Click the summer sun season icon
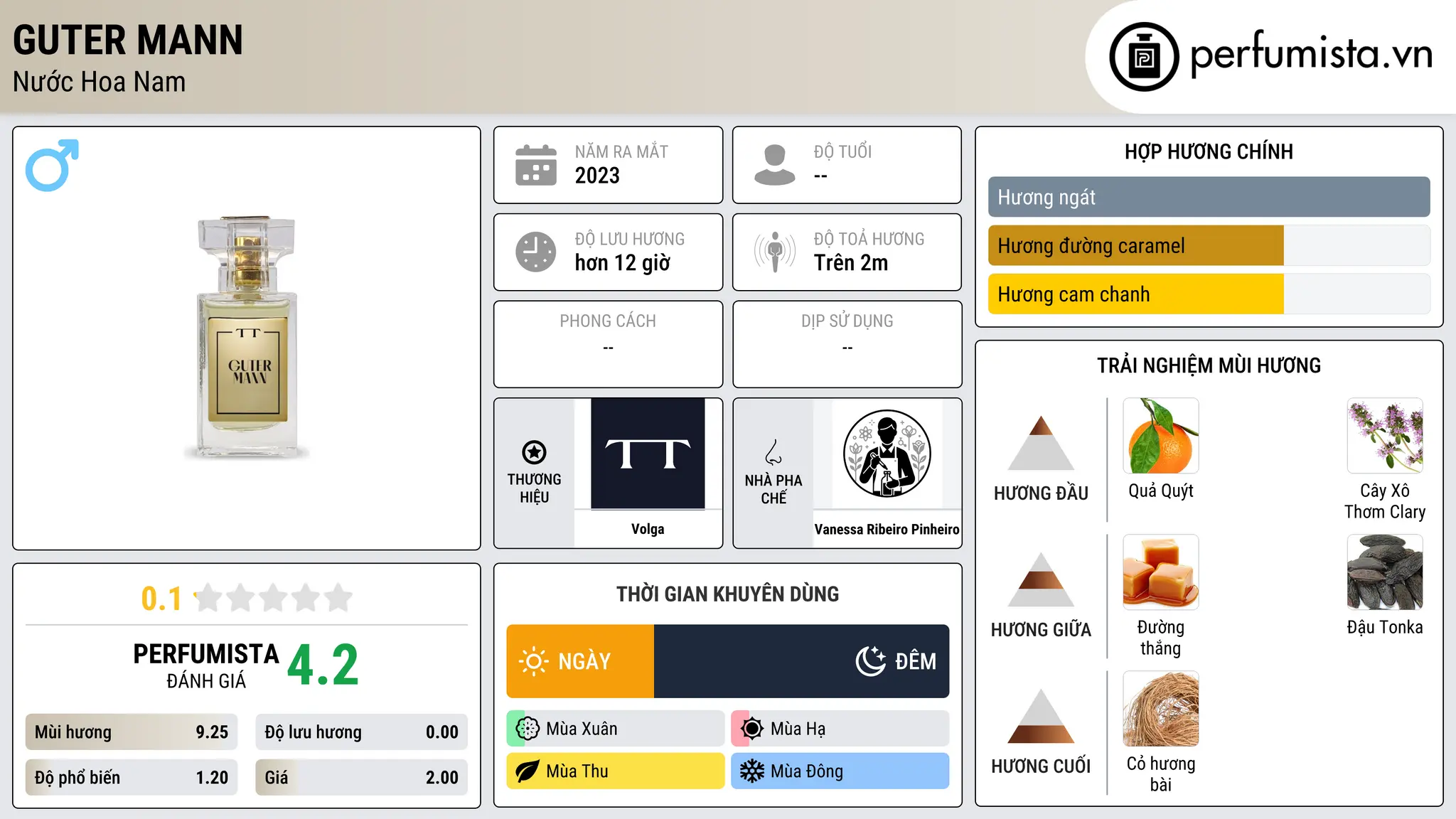This screenshot has width=1456, height=819. (752, 729)
